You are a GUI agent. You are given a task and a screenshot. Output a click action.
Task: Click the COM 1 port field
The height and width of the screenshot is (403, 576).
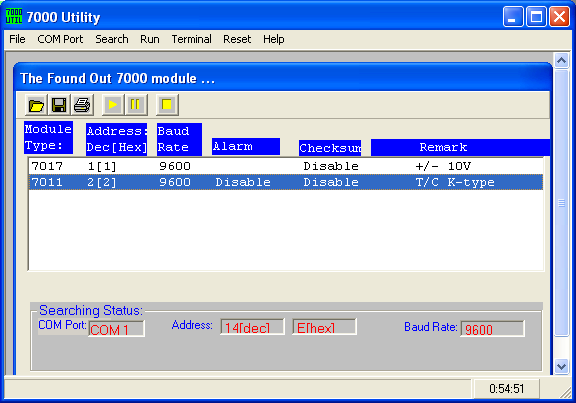pyautogui.click(x=116, y=329)
